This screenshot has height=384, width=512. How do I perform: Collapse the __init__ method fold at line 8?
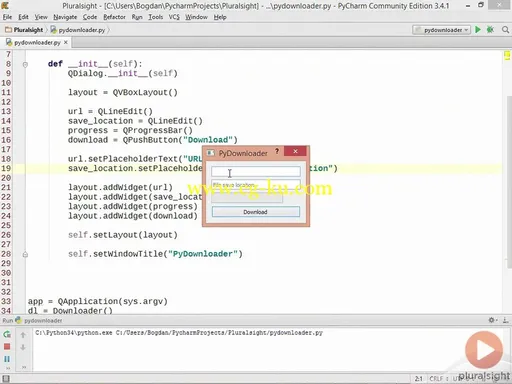click(x=25, y=64)
